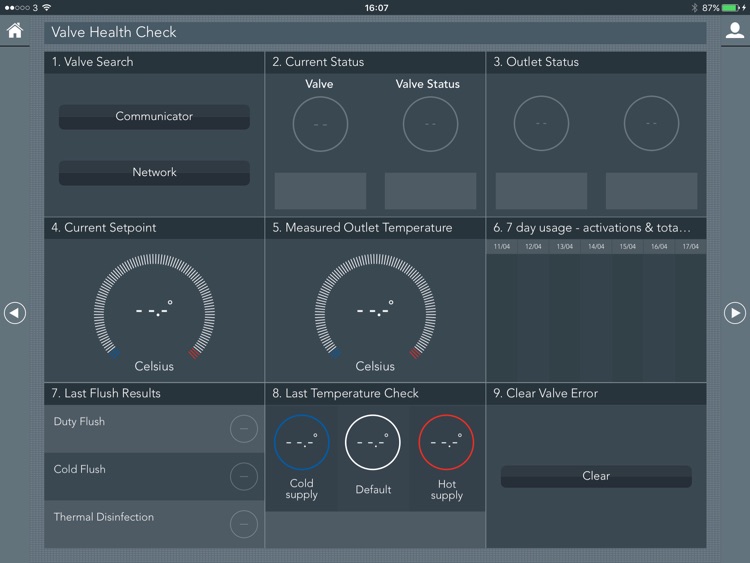Open the '1. Valve Search' panel header

154,62
